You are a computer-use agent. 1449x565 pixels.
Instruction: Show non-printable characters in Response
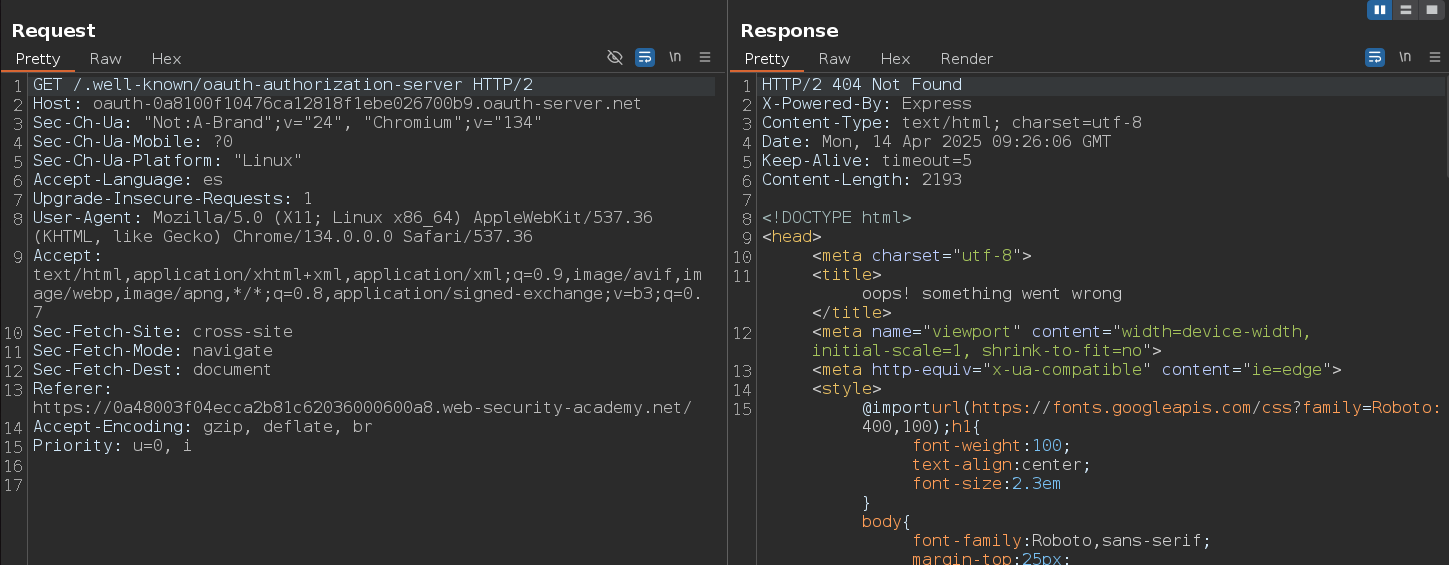(x=1405, y=58)
